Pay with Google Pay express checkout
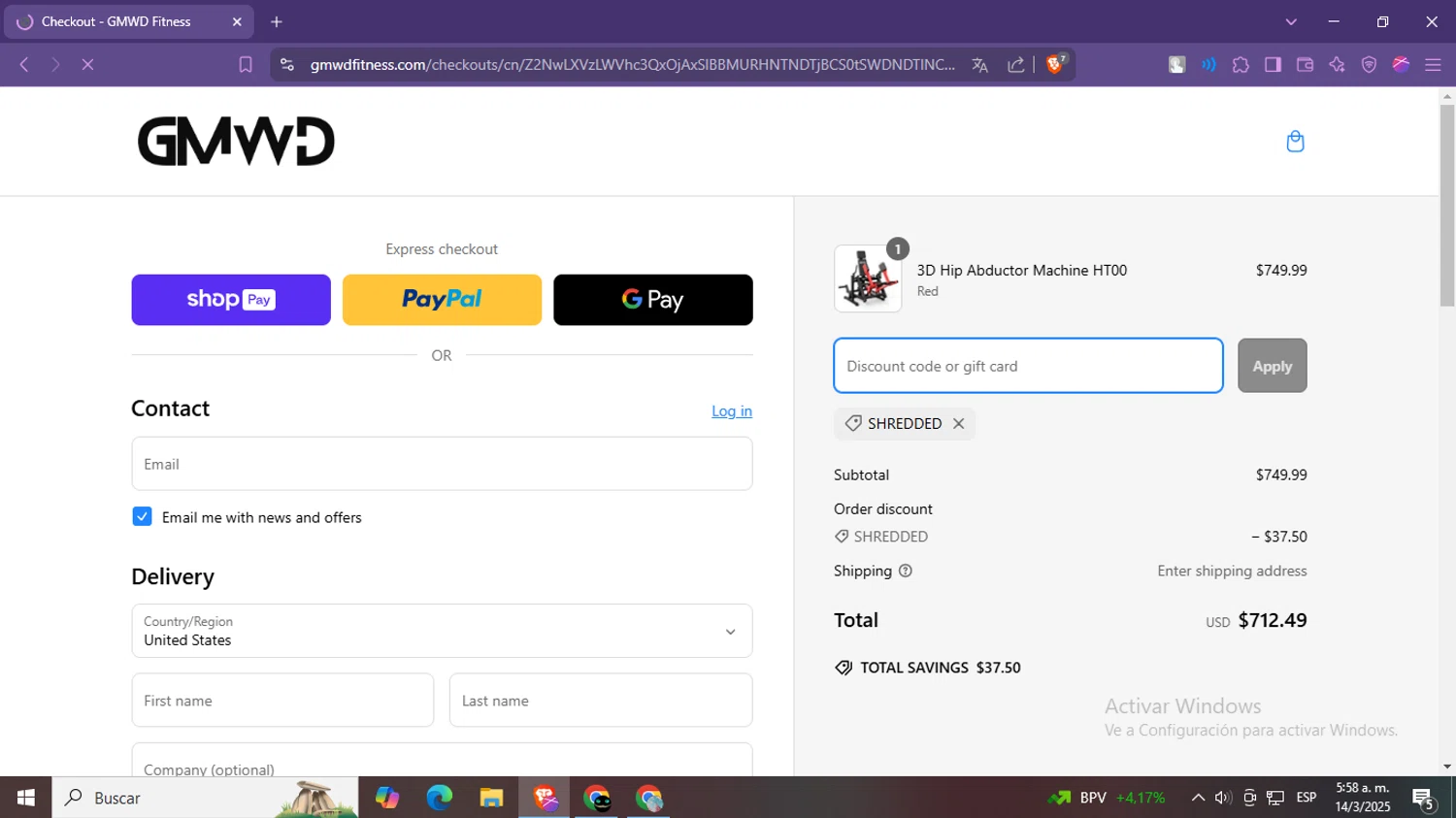This screenshot has width=1456, height=818. coord(653,300)
